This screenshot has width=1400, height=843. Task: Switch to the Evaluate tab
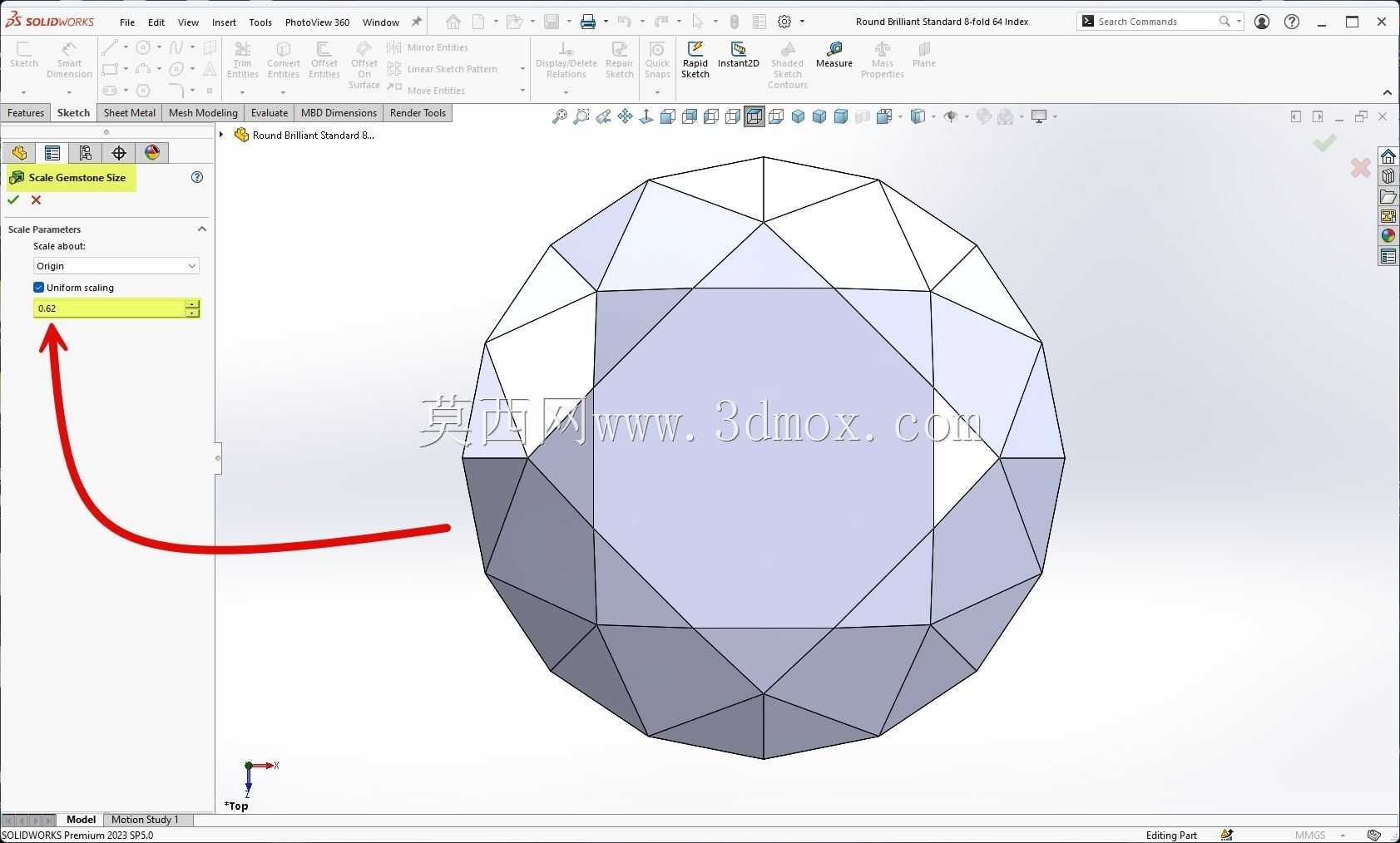pos(270,113)
